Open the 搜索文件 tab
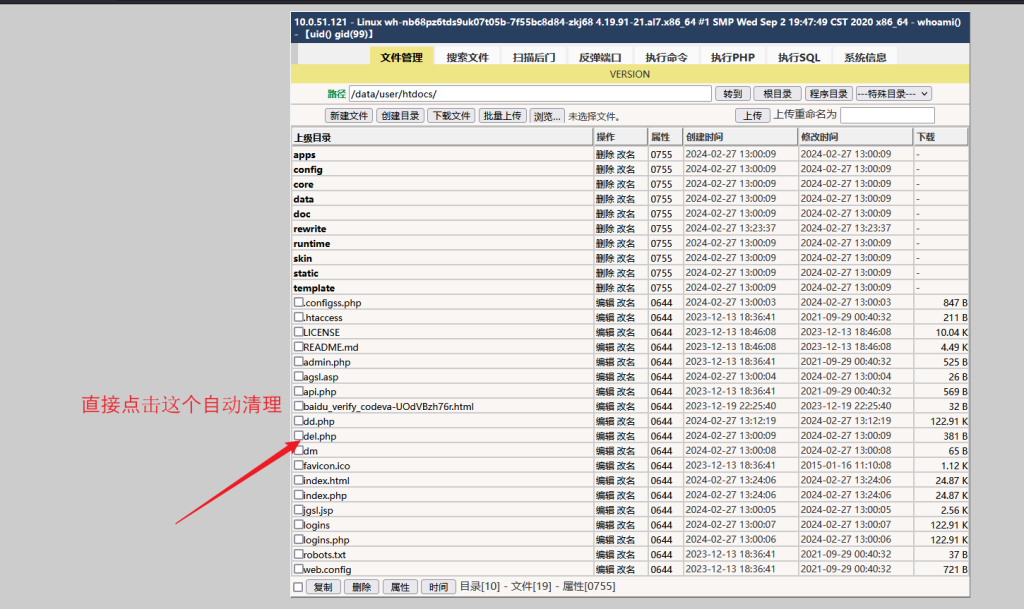 point(468,57)
